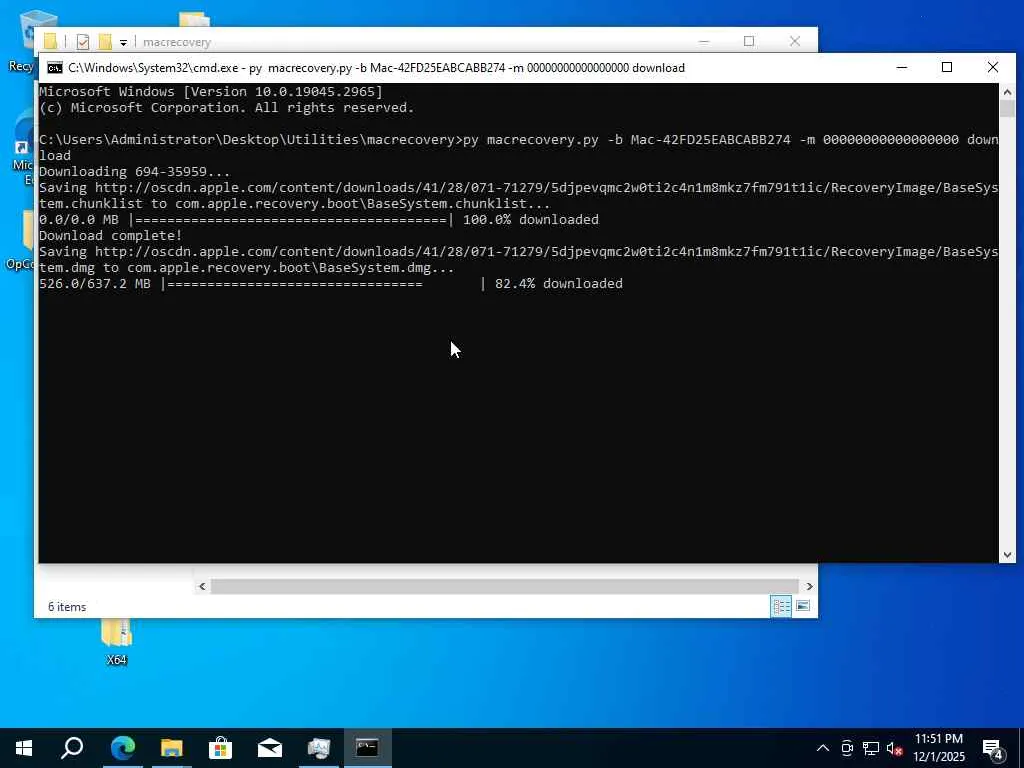Click 'Download complete!' line in cmd output
This screenshot has height=768, width=1024.
[x=111, y=235]
